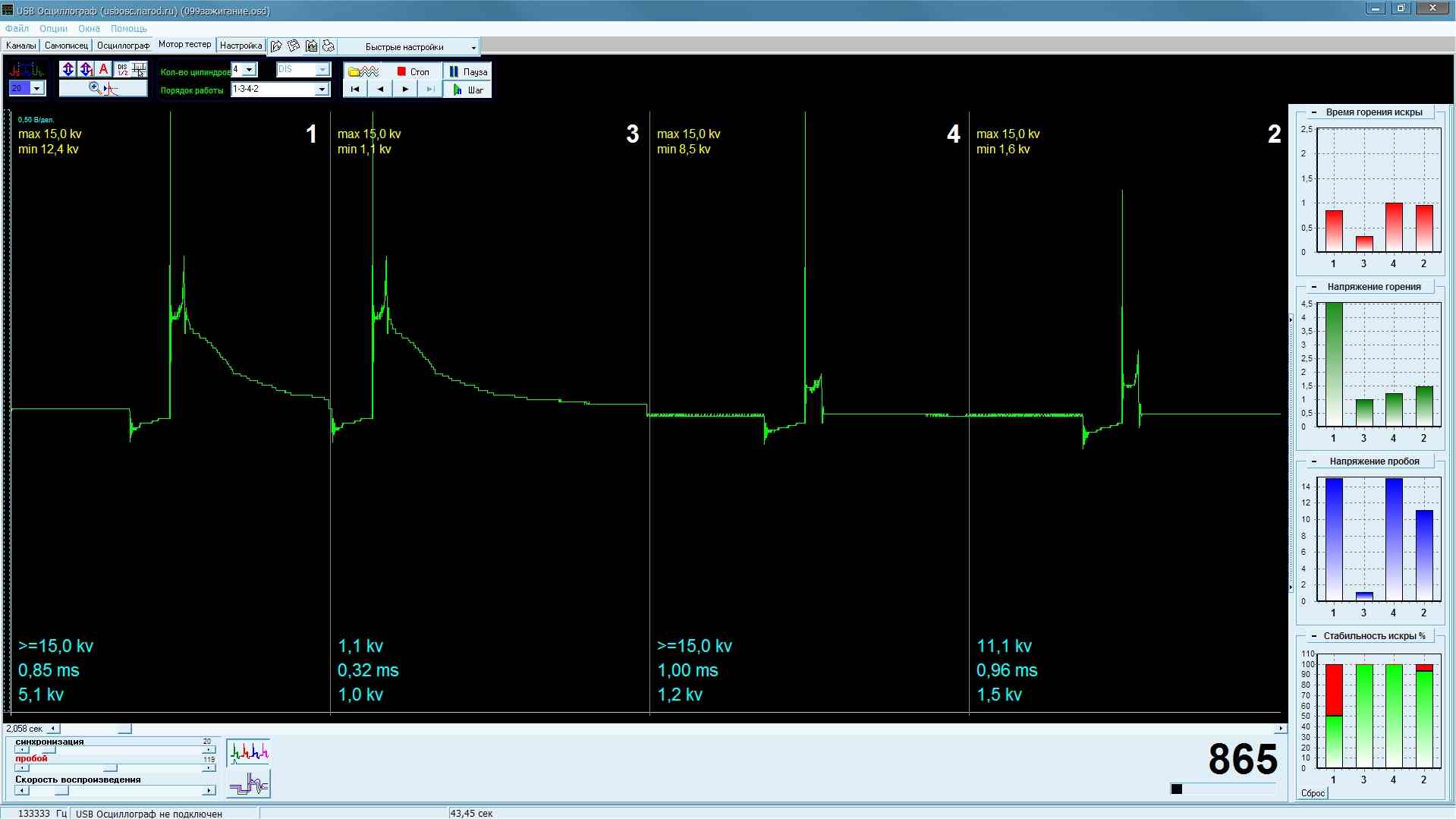Open the cylinder count dropdown
The width and height of the screenshot is (1456, 819).
pos(249,70)
